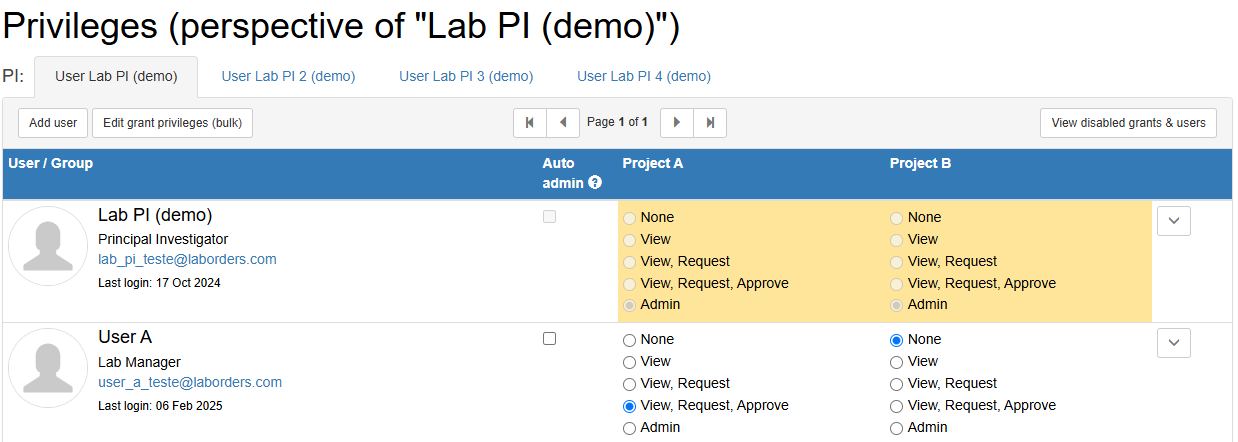Expand Lab PI (demo) row options dropdown
1238x442 pixels.
pos(1174,220)
